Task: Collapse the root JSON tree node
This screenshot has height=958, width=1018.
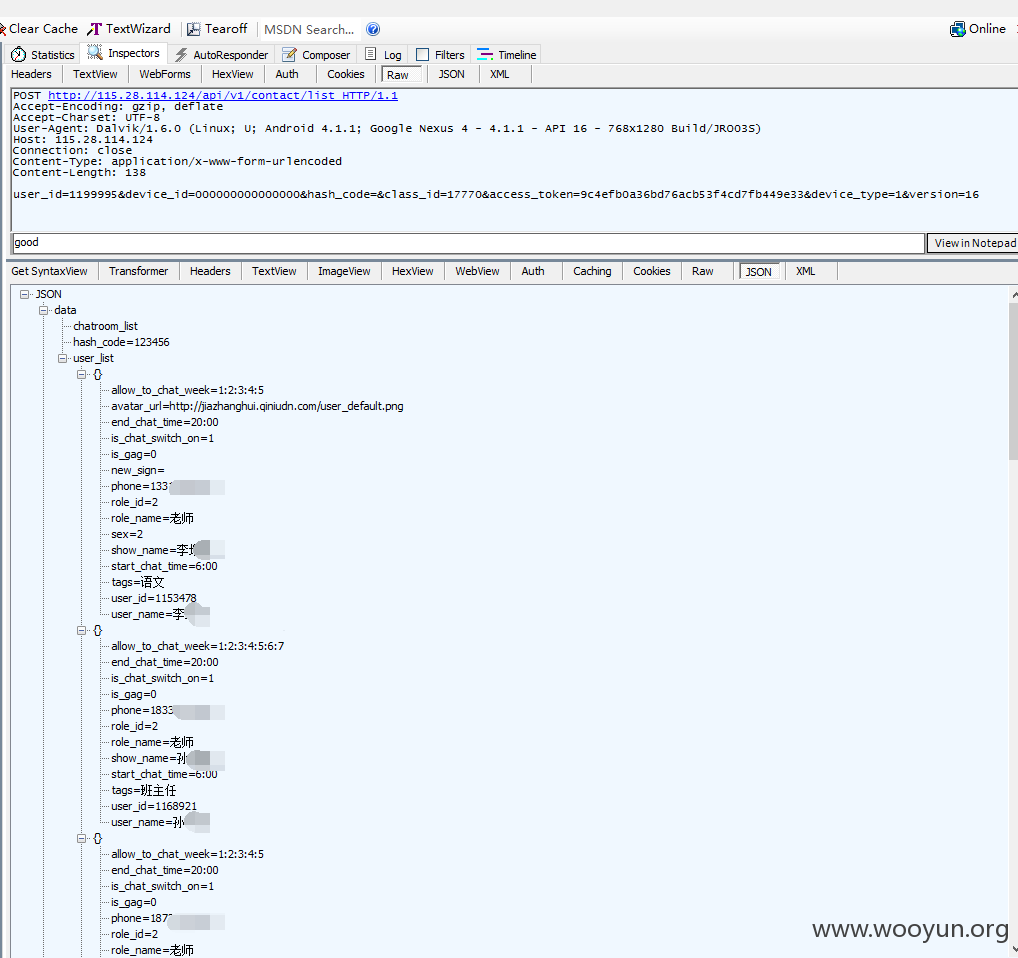Action: tap(25, 294)
